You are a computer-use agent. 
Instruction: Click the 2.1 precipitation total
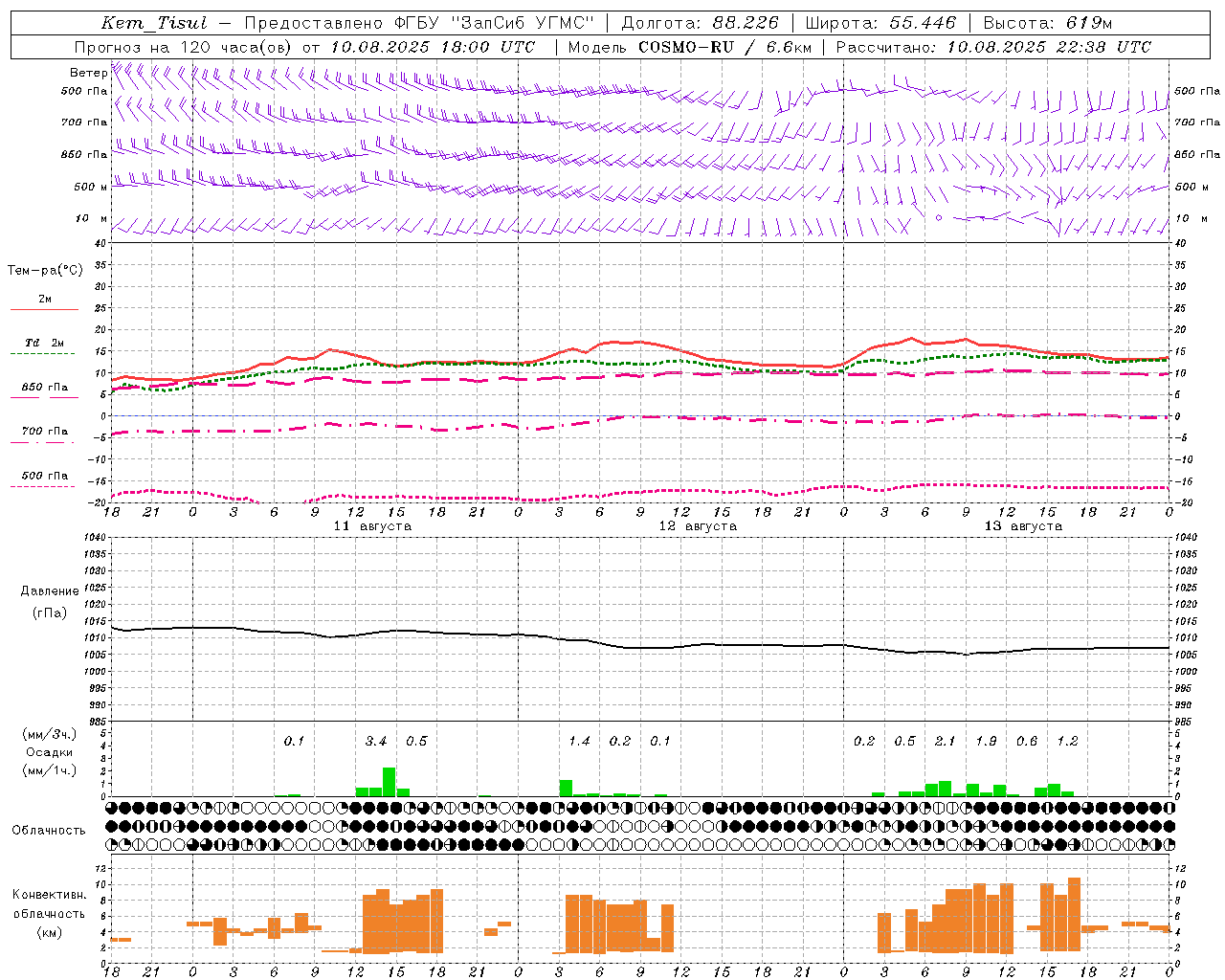pos(945,741)
